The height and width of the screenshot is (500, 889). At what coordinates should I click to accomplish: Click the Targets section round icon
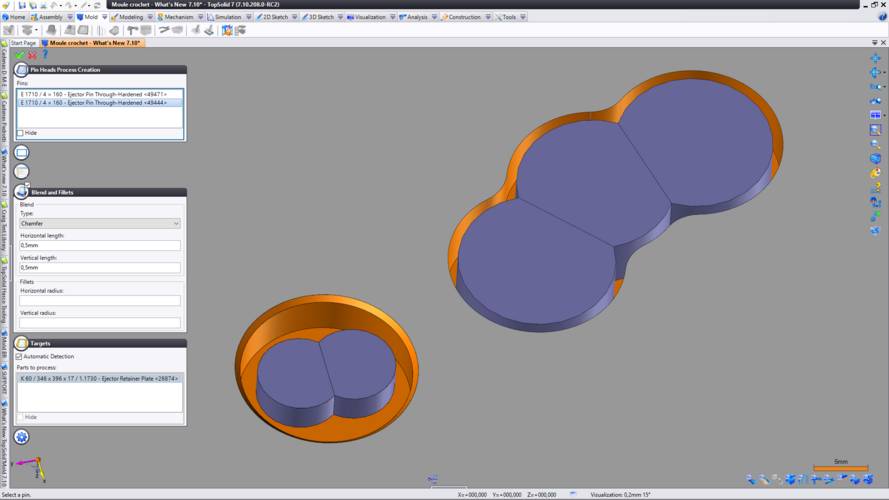(21, 343)
